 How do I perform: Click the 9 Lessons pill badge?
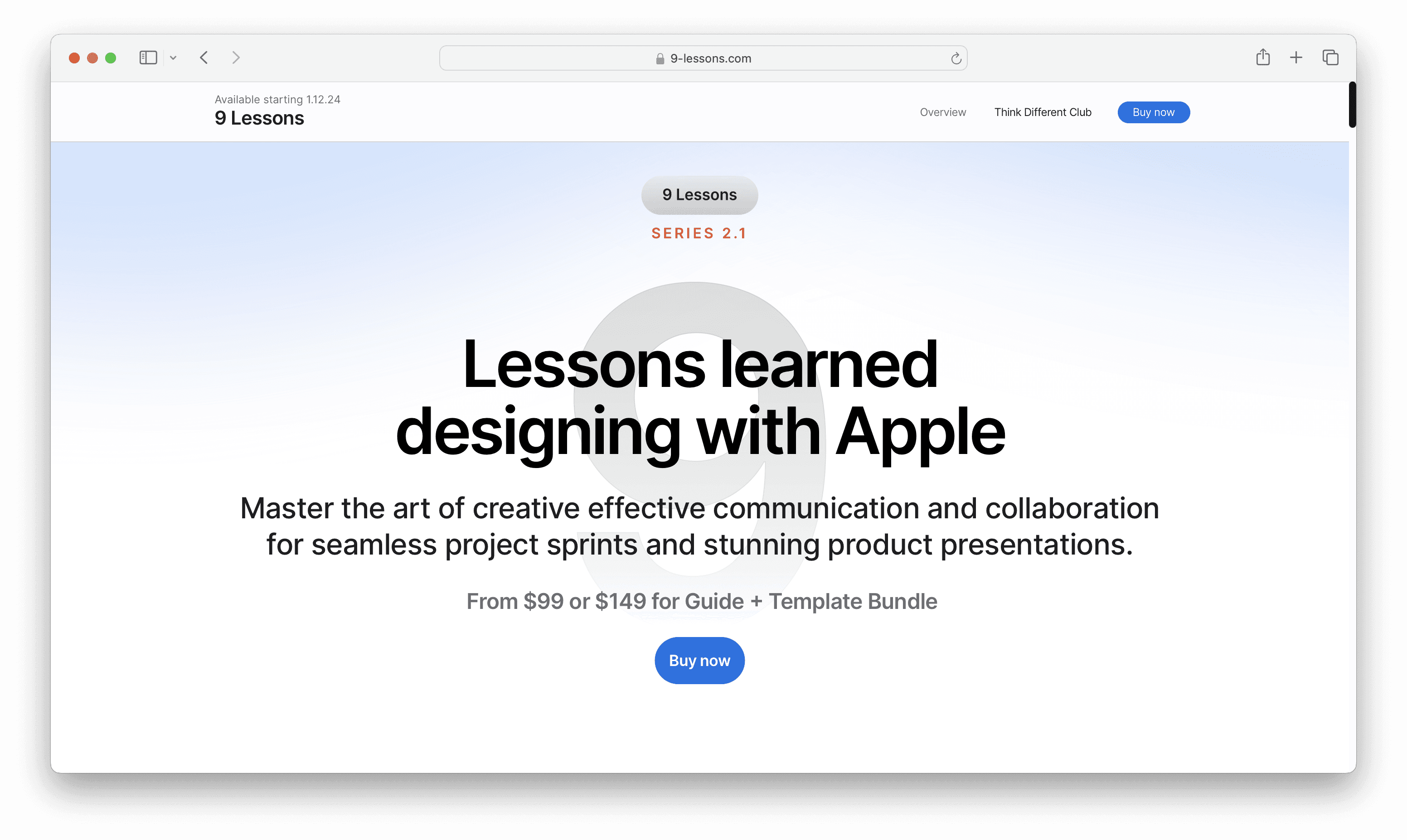(699, 195)
